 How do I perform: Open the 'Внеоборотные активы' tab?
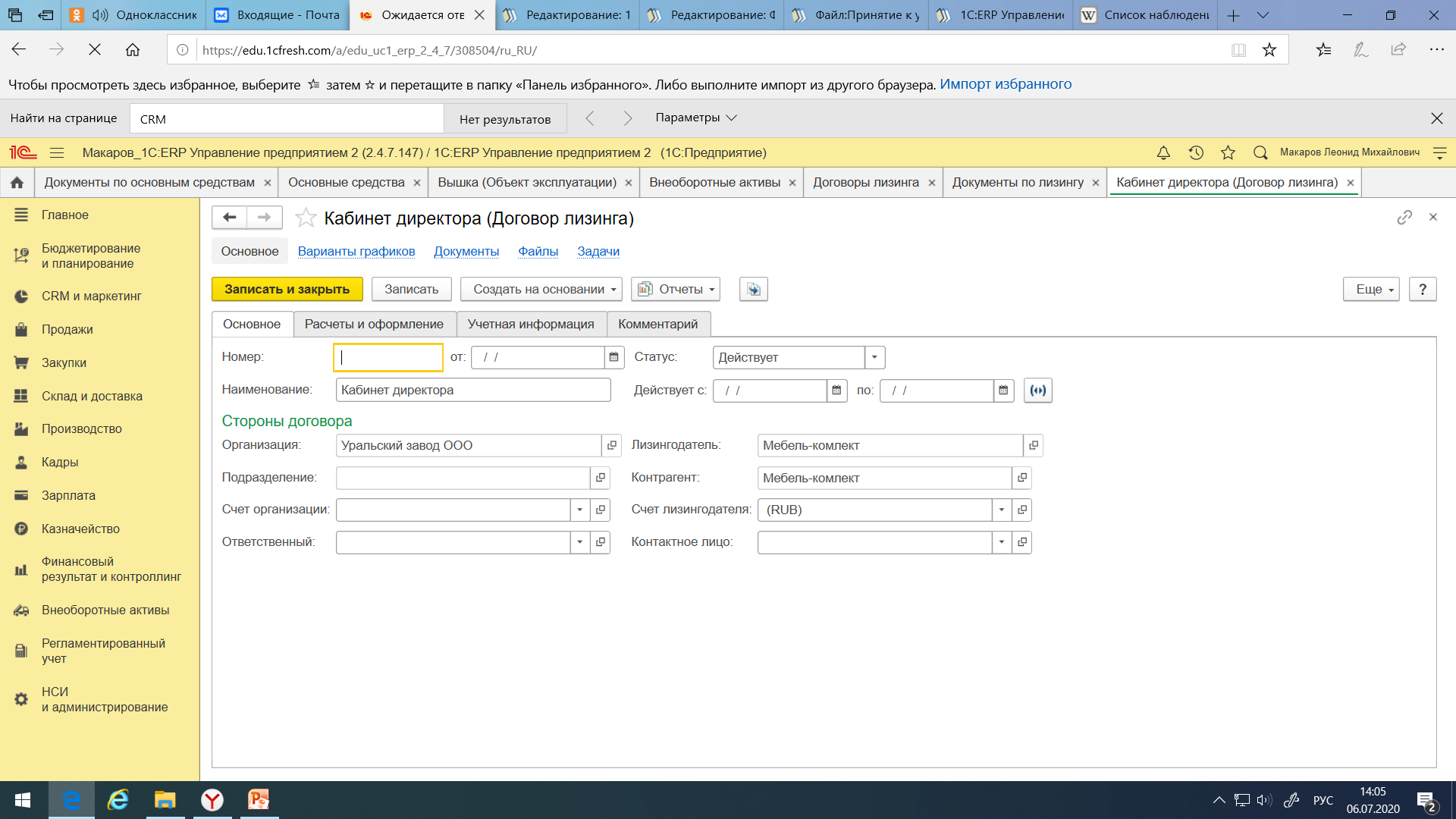pos(714,183)
